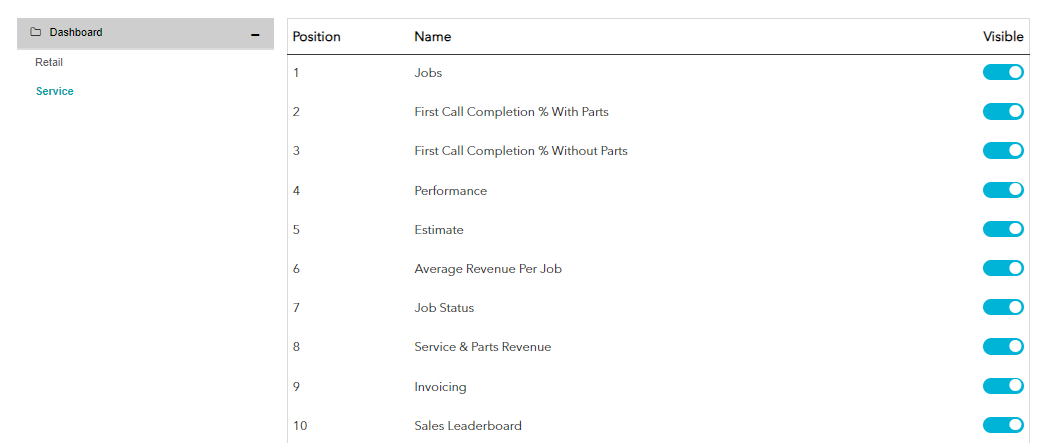
Task: Open the Retail dashboard item
Action: 49,62
